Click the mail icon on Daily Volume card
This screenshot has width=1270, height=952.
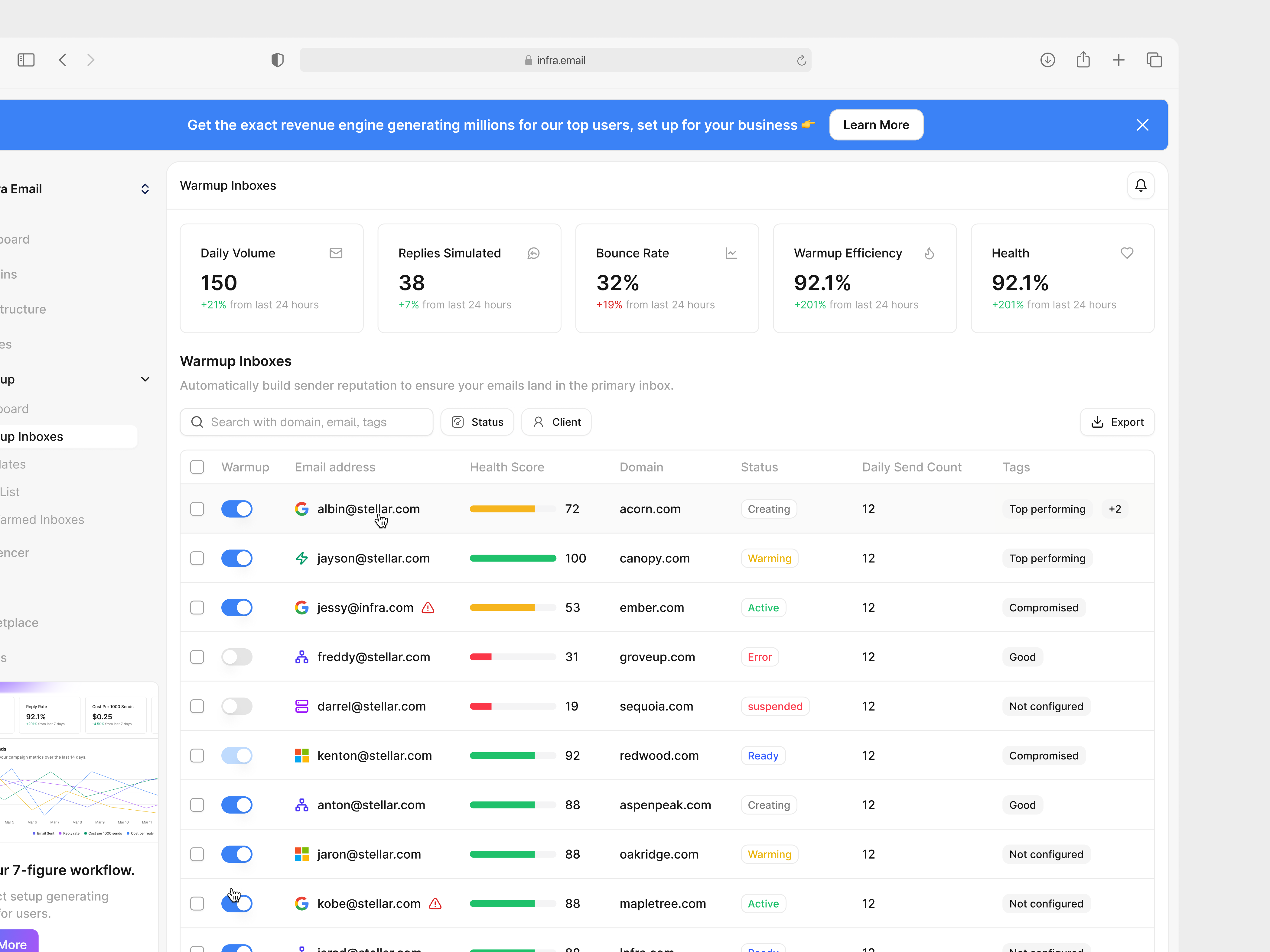click(336, 253)
